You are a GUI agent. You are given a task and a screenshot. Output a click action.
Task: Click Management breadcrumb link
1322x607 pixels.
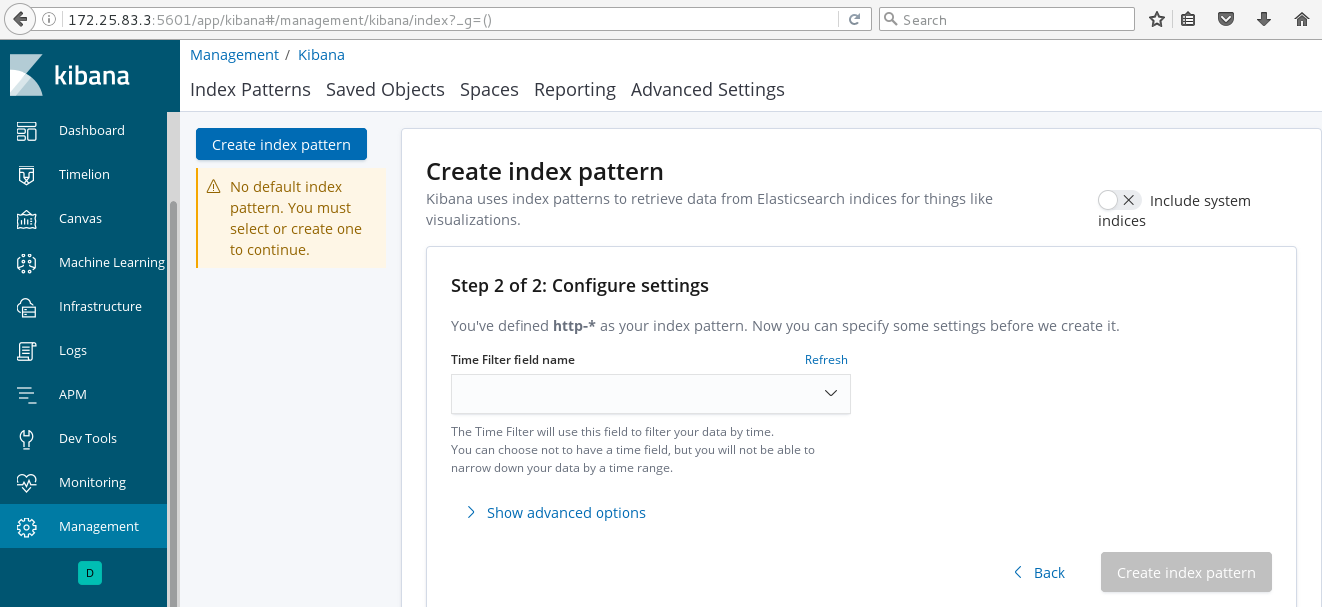pyautogui.click(x=234, y=55)
